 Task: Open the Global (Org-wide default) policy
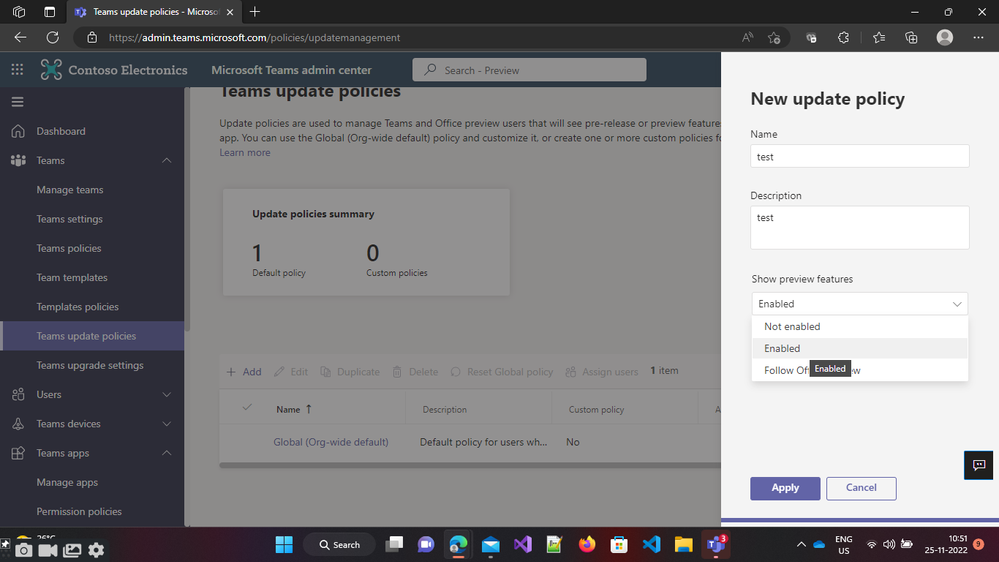[x=331, y=442]
